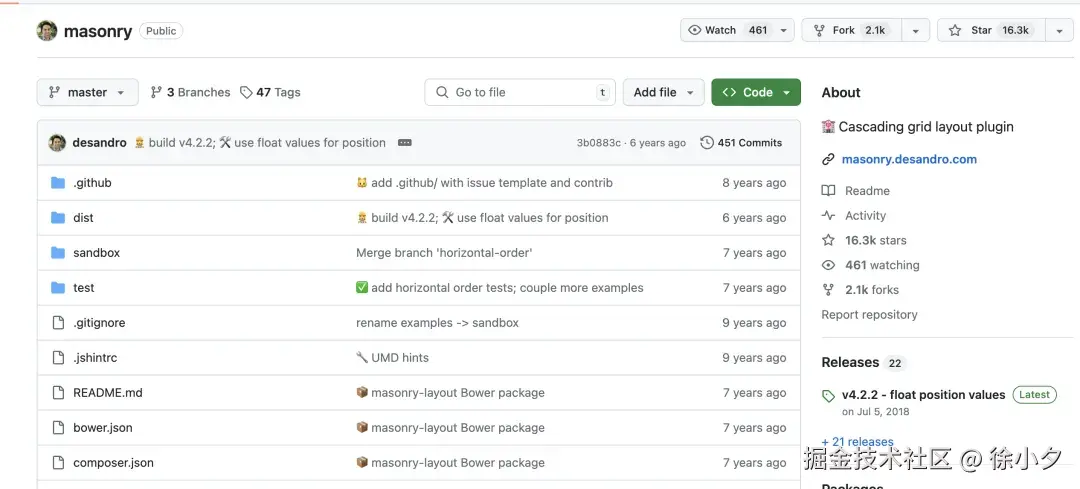Open the masonry repository owner avatar
The image size is (1080, 489).
[x=47, y=30]
